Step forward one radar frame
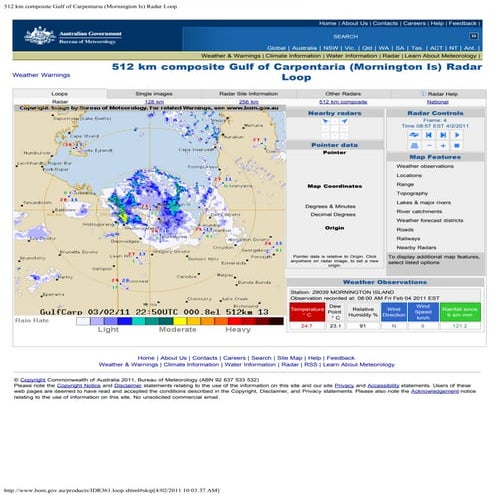 click(443, 135)
